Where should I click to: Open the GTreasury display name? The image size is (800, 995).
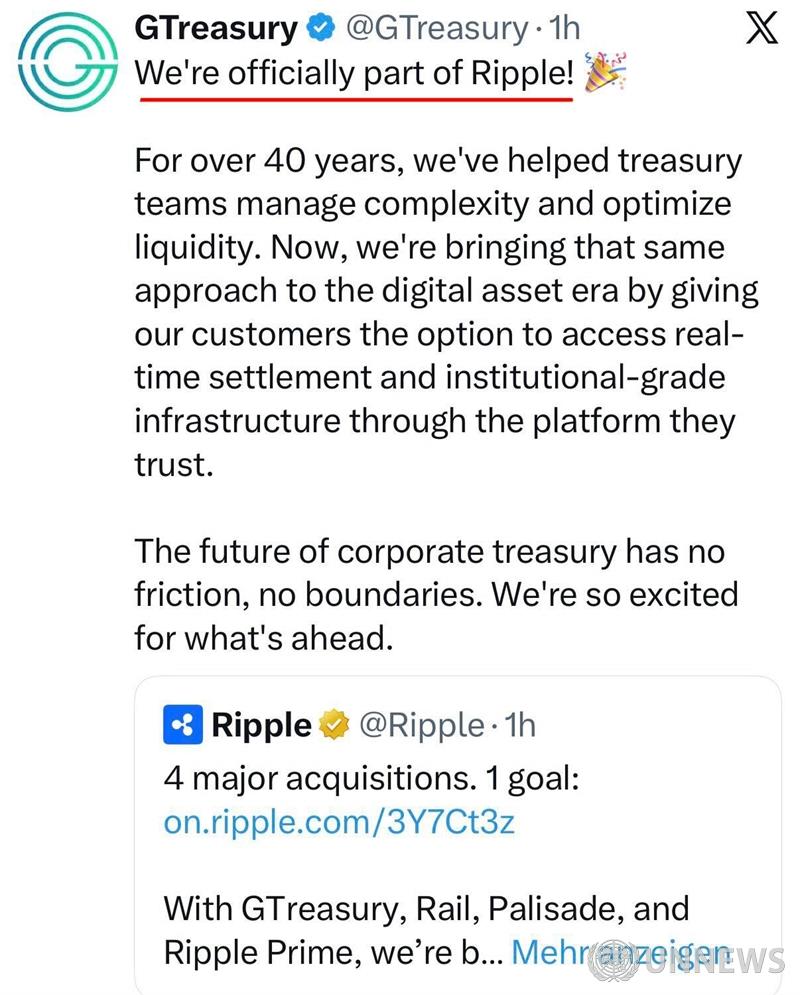click(x=216, y=30)
